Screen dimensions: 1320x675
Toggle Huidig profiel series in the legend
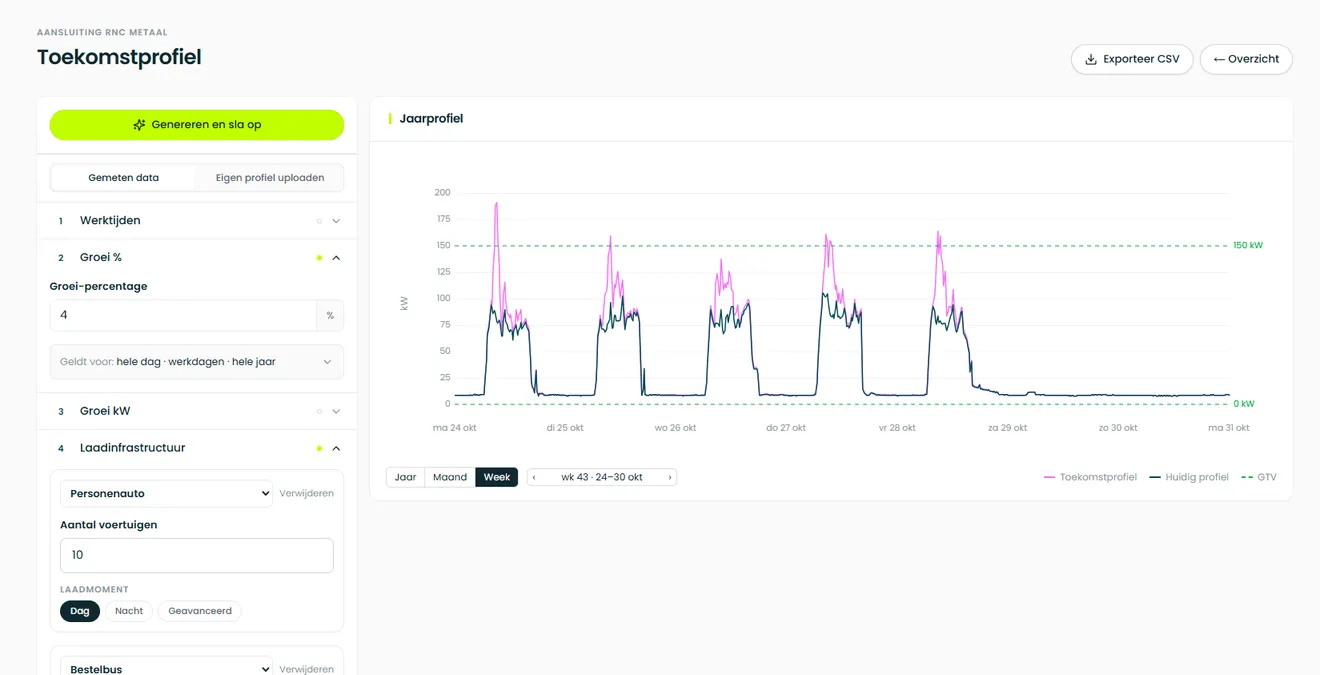[x=1189, y=477]
